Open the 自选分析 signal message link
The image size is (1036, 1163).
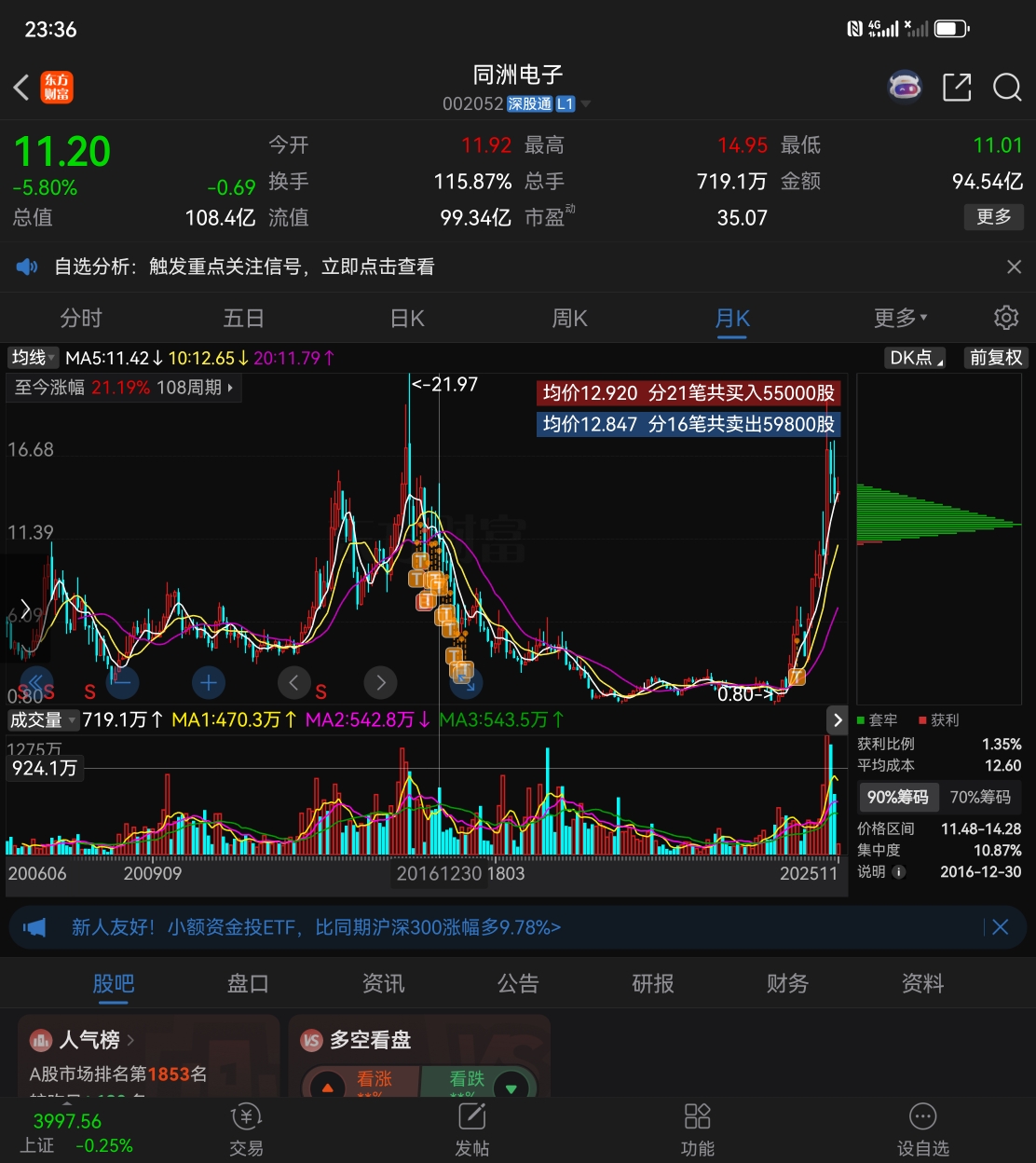click(244, 267)
